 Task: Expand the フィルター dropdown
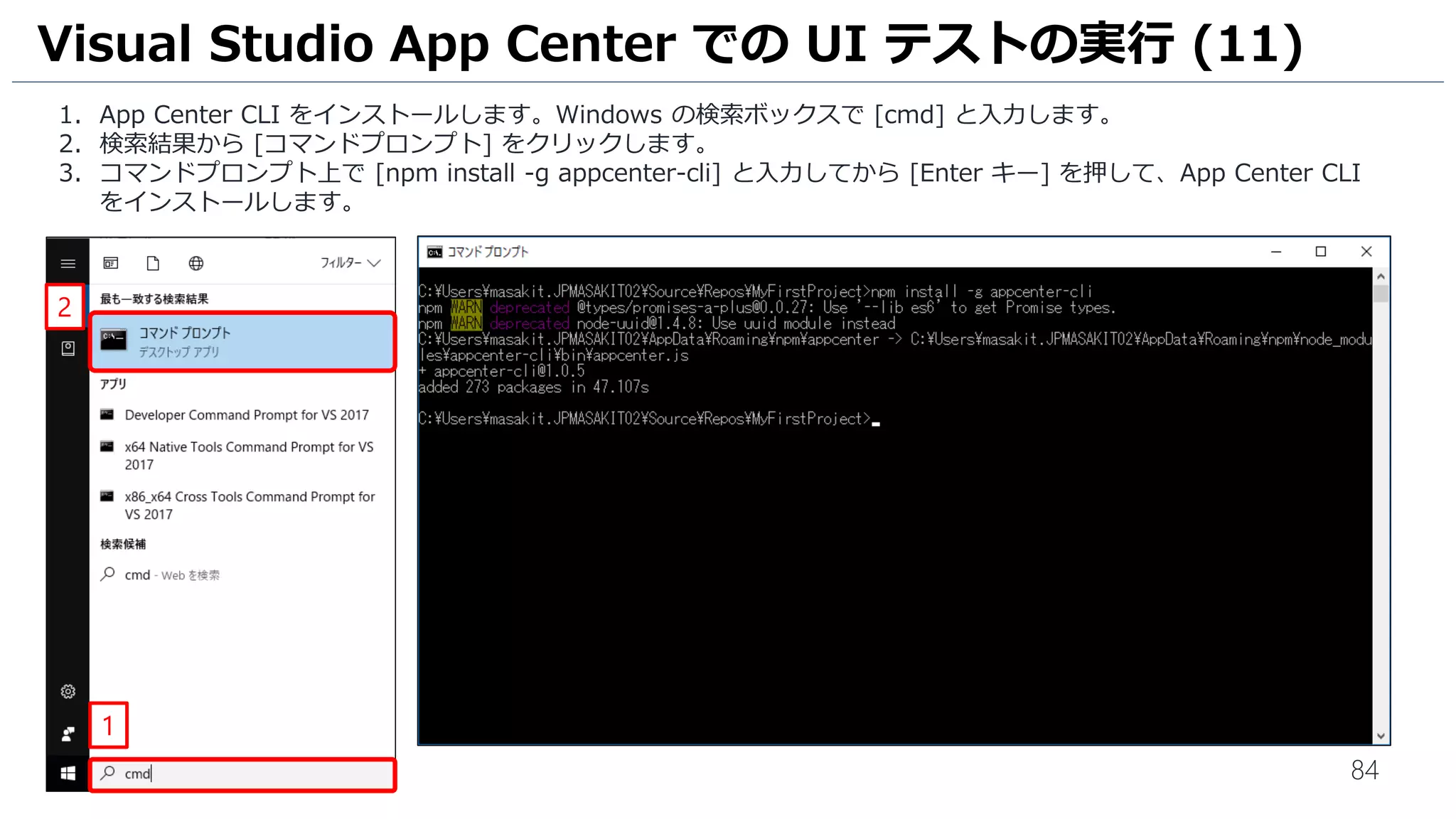[350, 262]
